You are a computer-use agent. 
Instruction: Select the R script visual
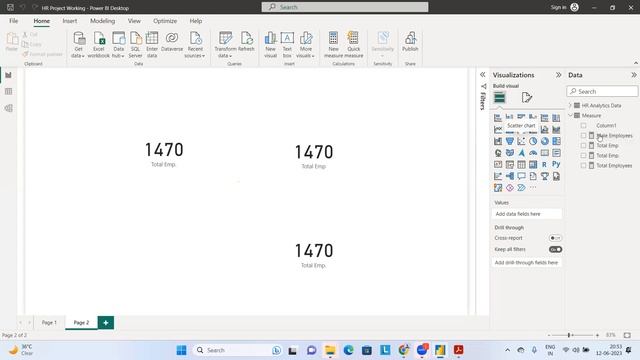coord(544,164)
